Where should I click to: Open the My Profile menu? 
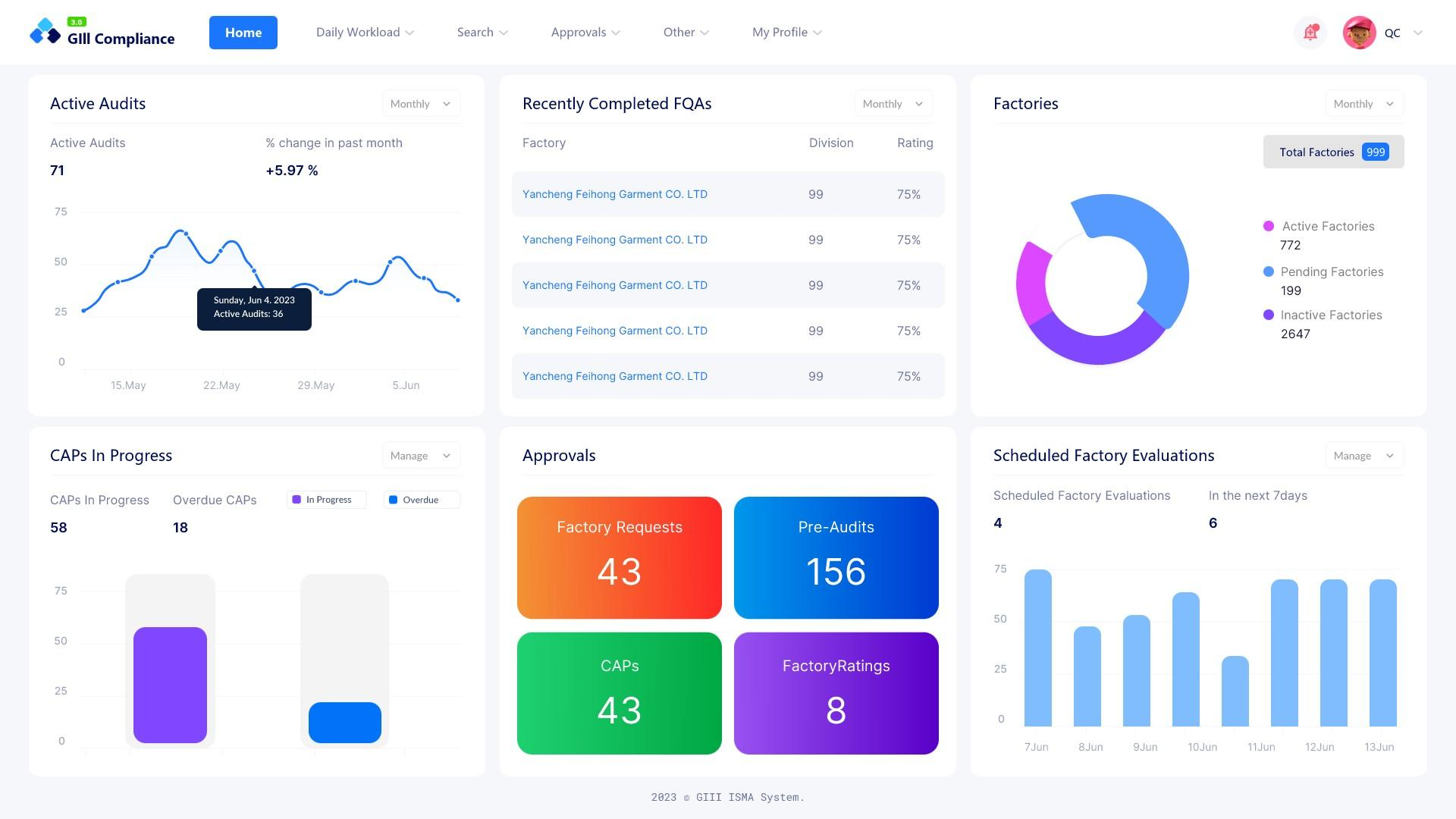[x=787, y=33]
